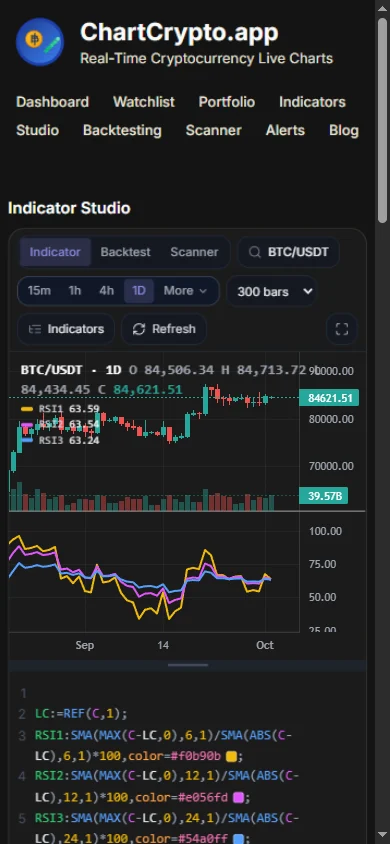Open the BTC/USDT symbol search
Image resolution: width=390 pixels, height=844 pixels.
tap(289, 252)
